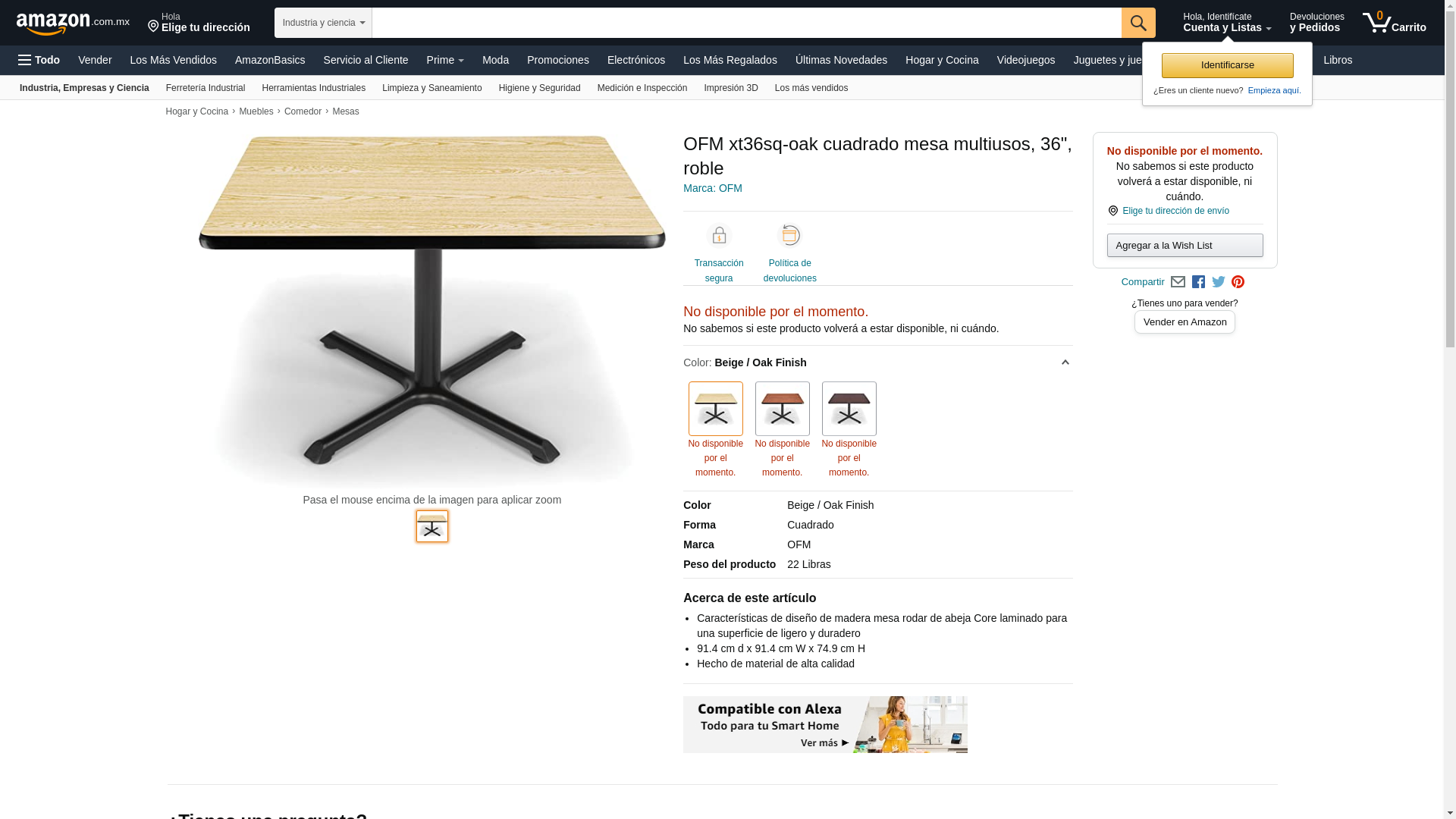
Task: Click the search magnifier button
Action: point(1138,23)
